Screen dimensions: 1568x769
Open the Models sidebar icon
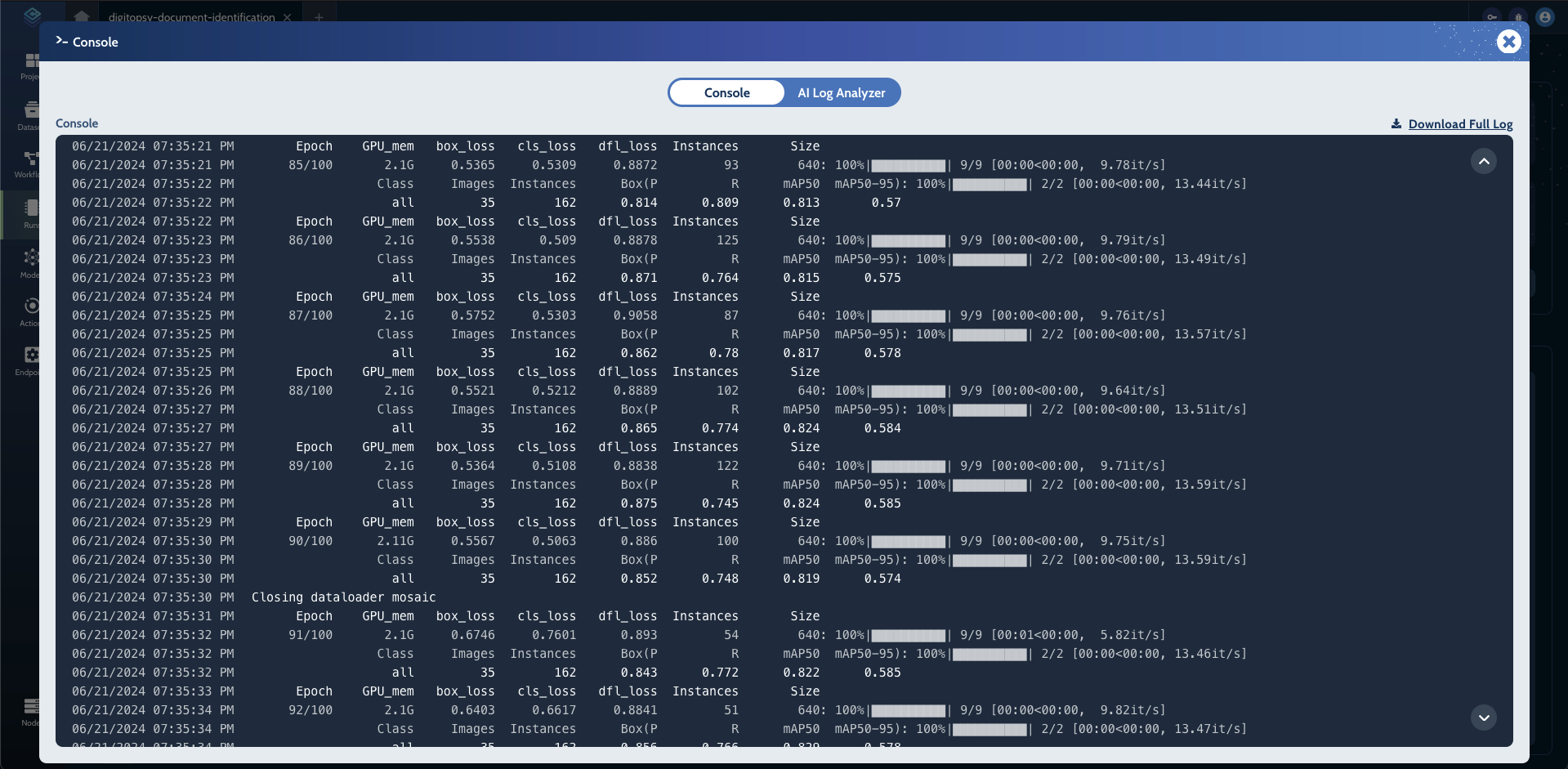(x=31, y=260)
